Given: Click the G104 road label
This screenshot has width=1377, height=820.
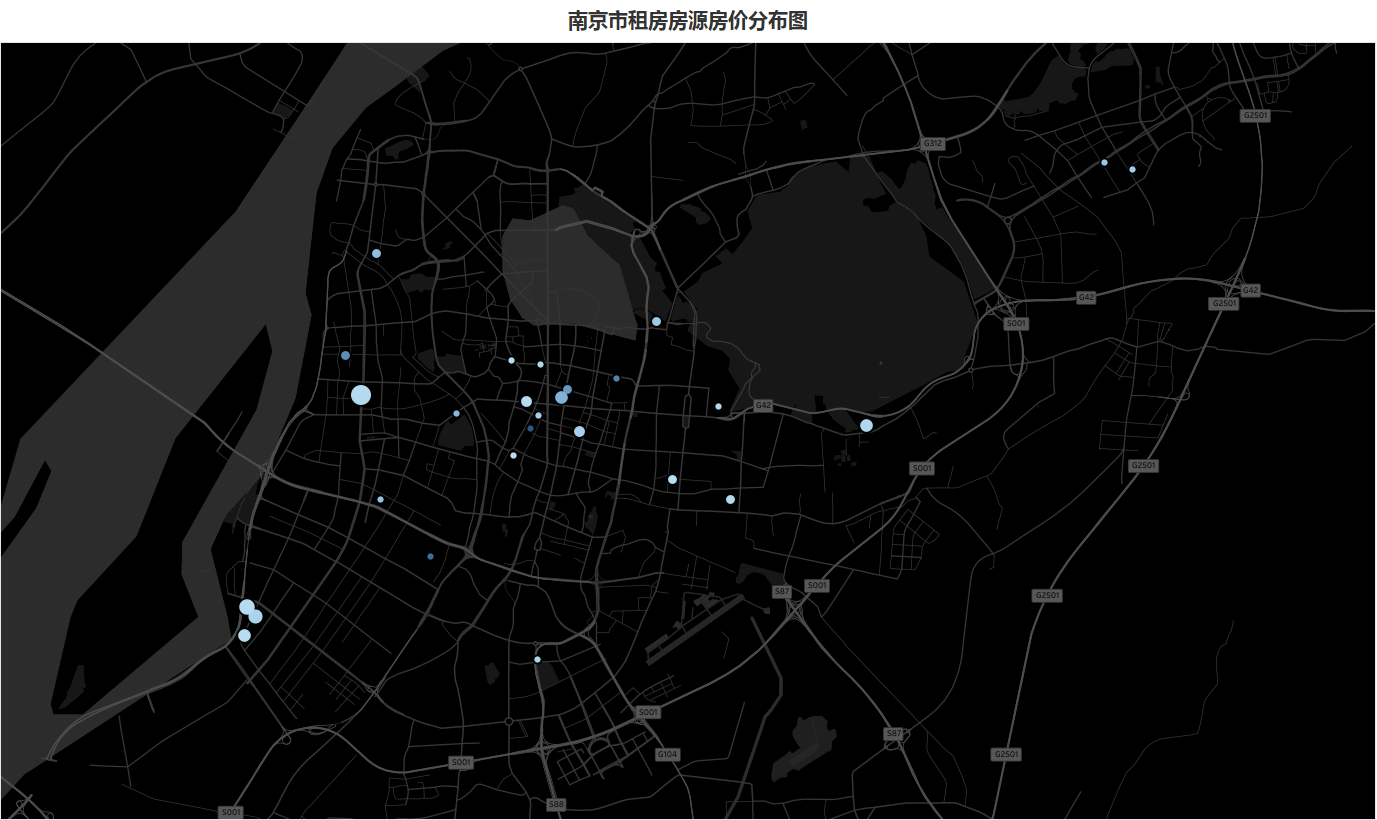Looking at the screenshot, I should click(x=667, y=753).
